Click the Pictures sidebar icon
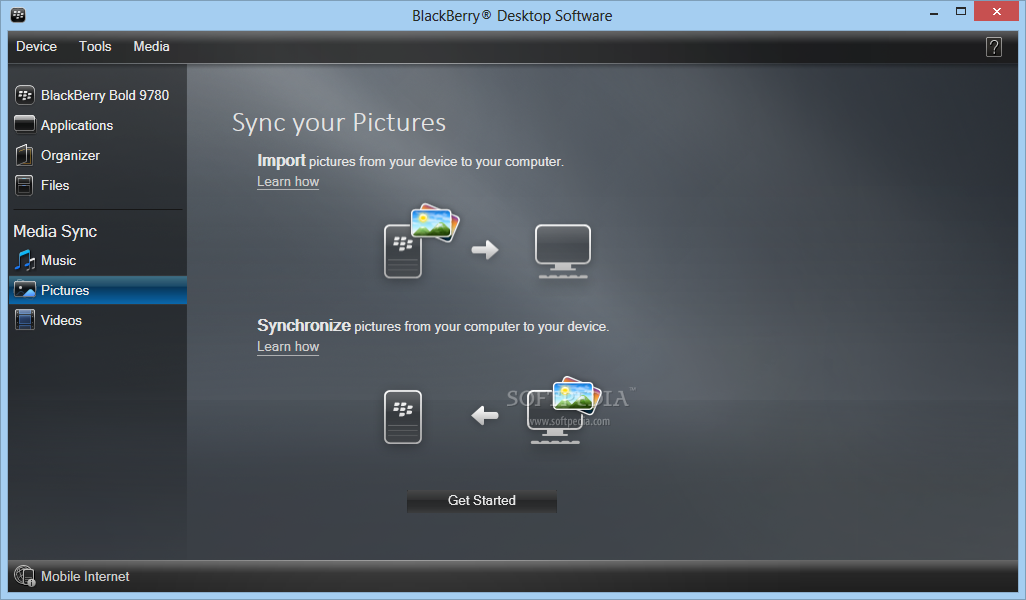The height and width of the screenshot is (600, 1026). pyautogui.click(x=25, y=289)
